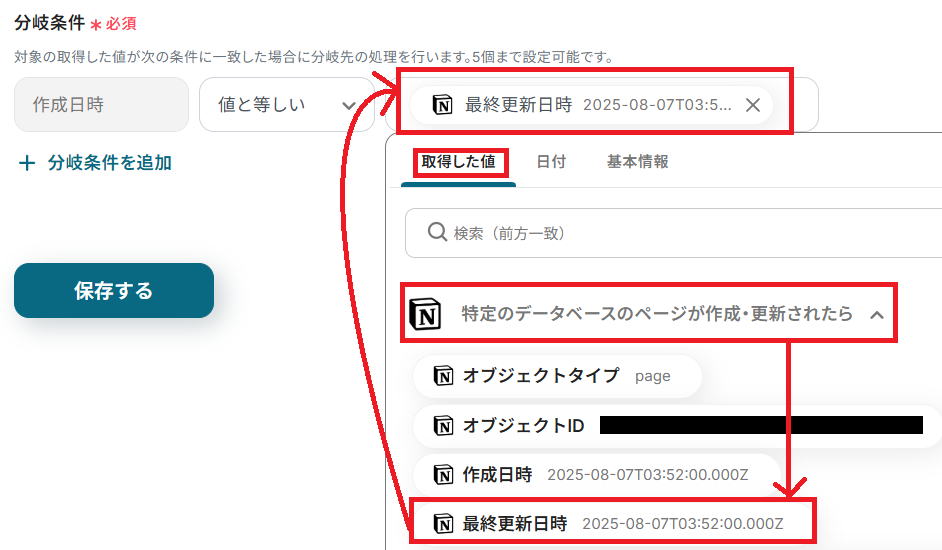Click the plus icon beside 分岐条件を追加
This screenshot has height=550, width=942.
pyautogui.click(x=27, y=163)
